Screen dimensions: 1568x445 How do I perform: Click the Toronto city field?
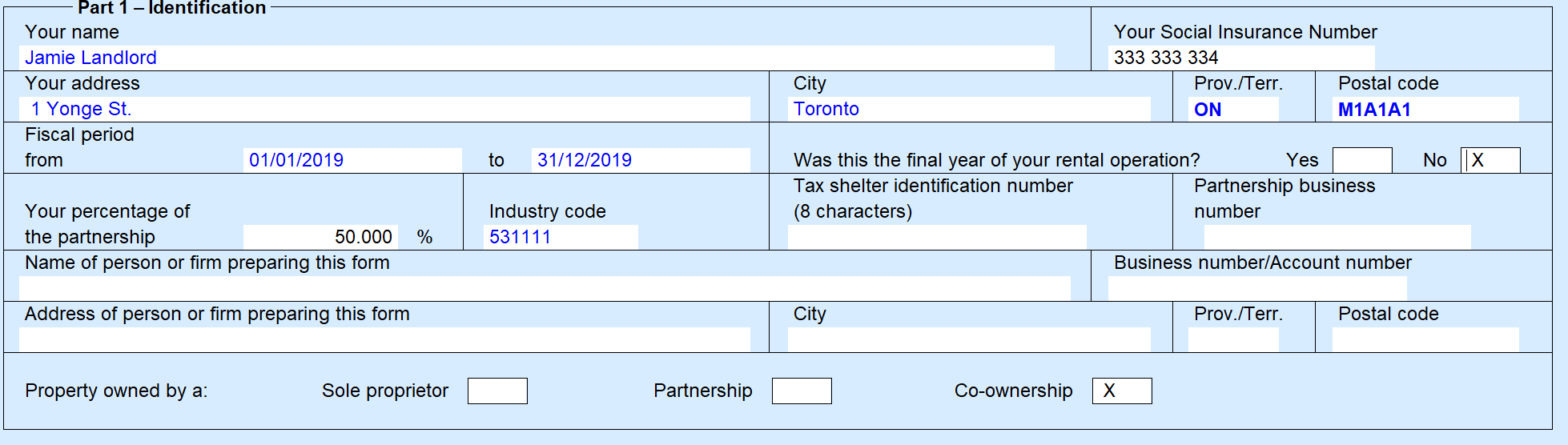point(969,109)
